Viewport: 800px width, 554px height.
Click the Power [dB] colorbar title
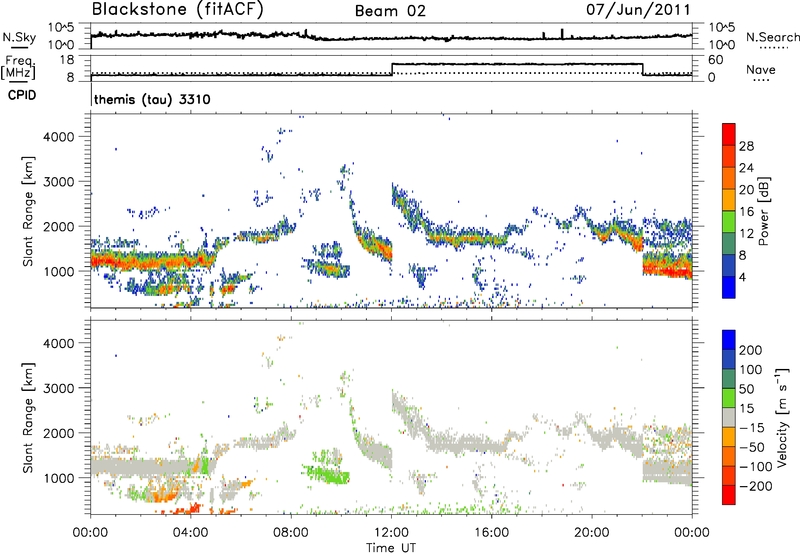(x=763, y=211)
